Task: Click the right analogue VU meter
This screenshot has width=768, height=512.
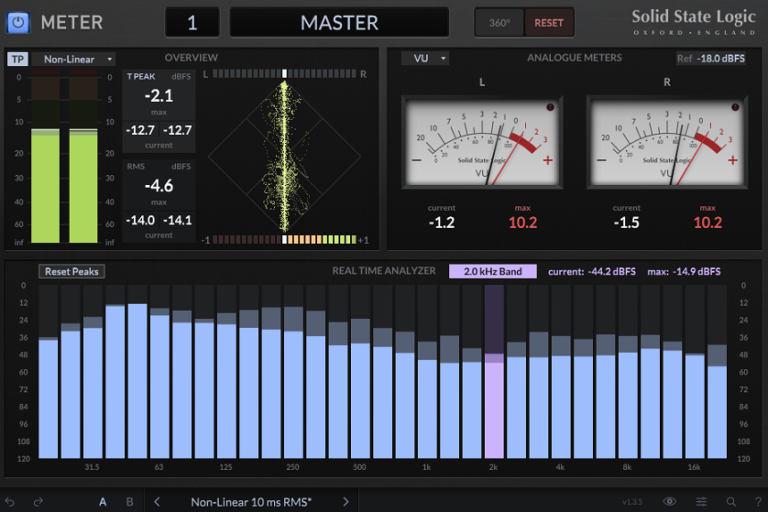Action: (x=667, y=142)
